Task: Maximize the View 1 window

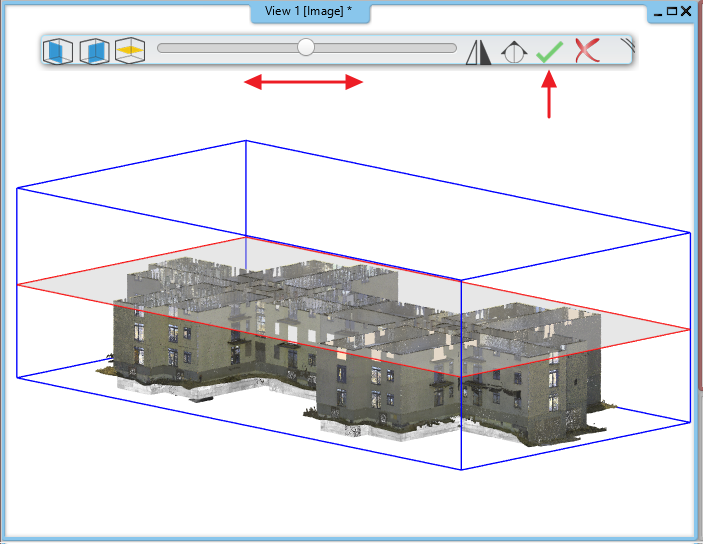Action: coord(672,11)
